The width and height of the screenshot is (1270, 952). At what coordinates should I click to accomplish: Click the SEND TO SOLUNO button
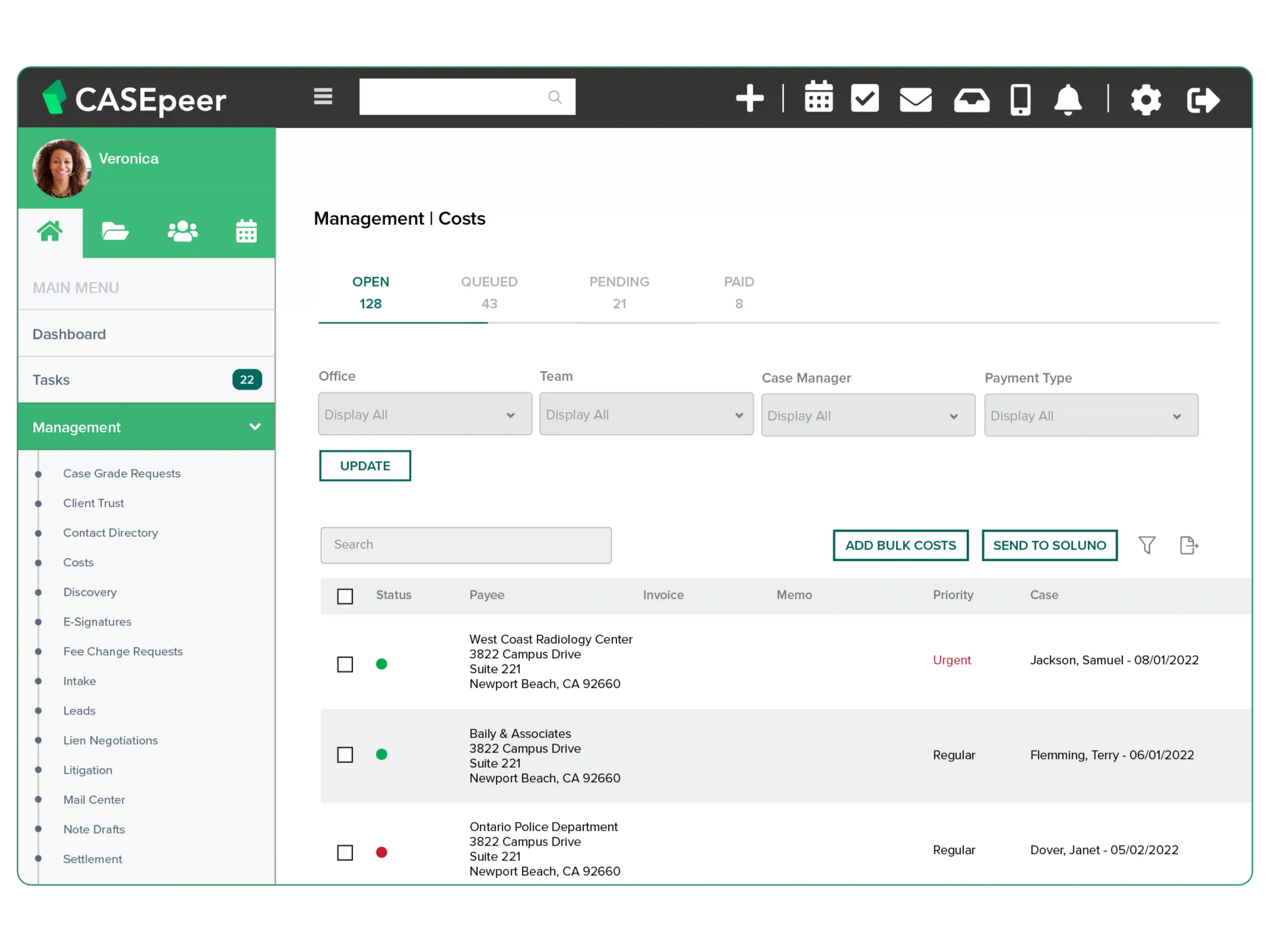(1049, 545)
